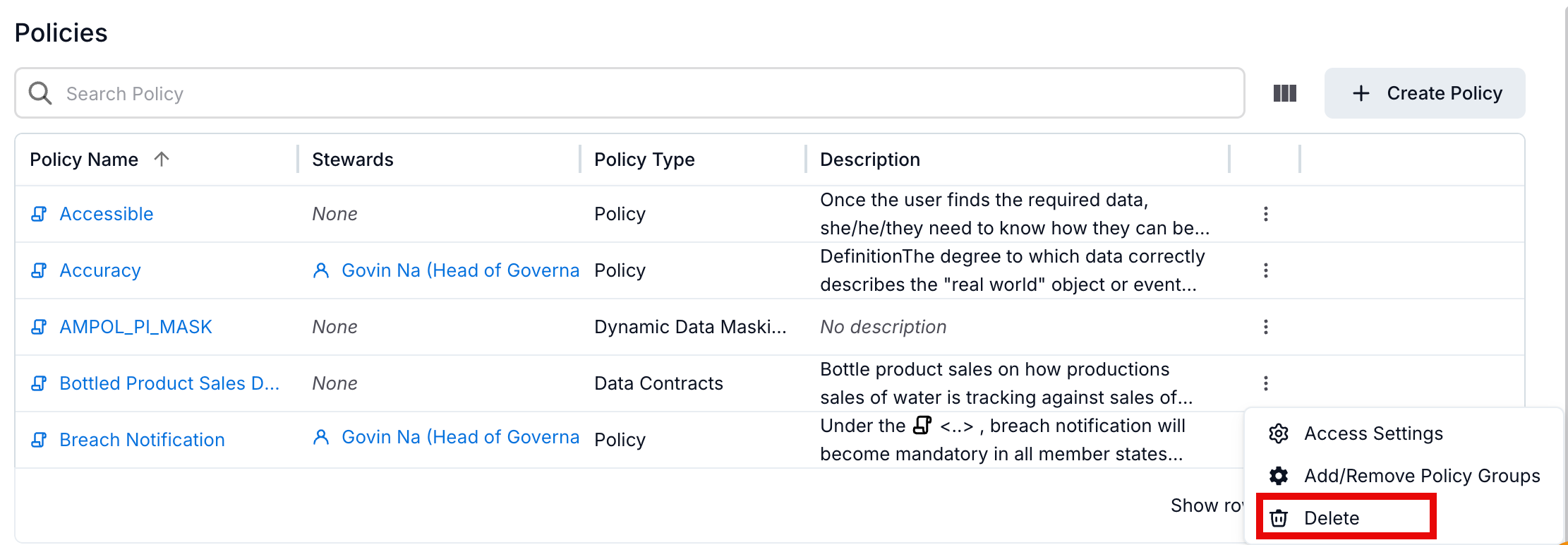Open Govin Na steward link in Breach Notification row
The image size is (1568, 545).
[460, 437]
